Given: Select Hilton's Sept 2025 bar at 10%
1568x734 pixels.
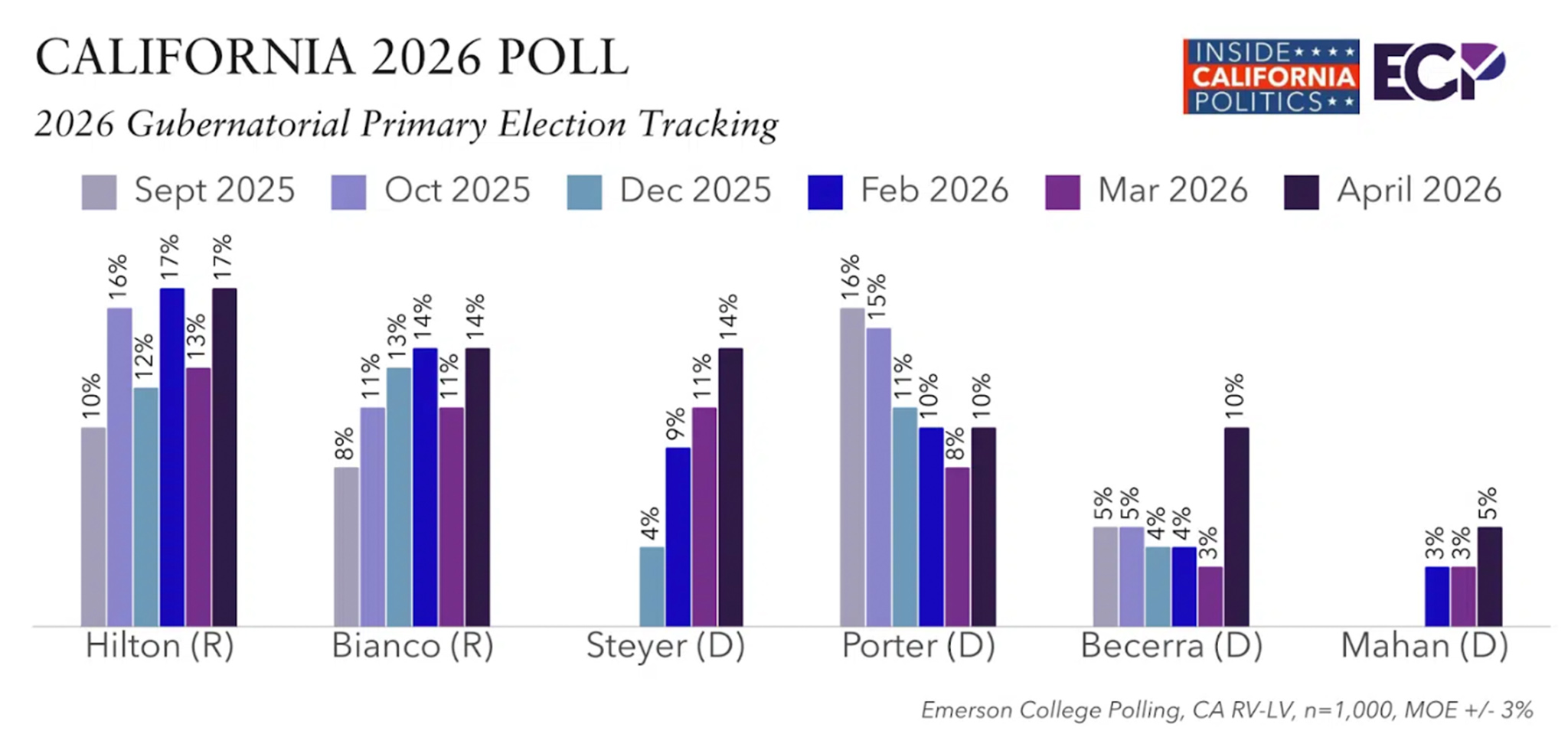Looking at the screenshot, I should pos(93,527).
